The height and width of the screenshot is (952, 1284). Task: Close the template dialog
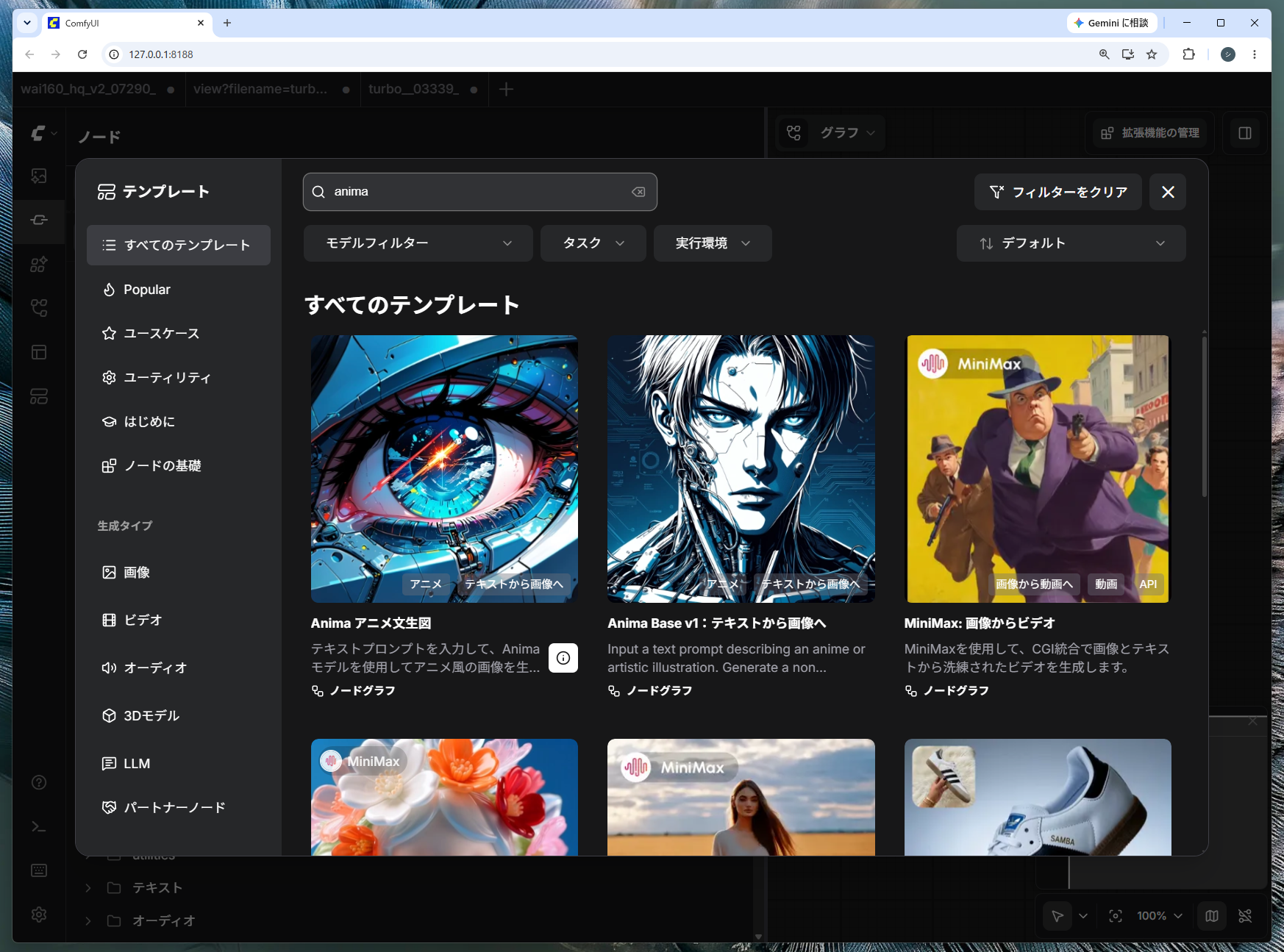1168,192
